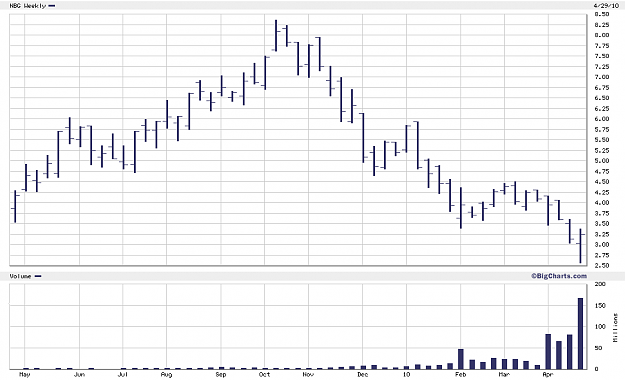Click the "NBC Weekly" chart title
625x380 pixels.
[x=28, y=6]
